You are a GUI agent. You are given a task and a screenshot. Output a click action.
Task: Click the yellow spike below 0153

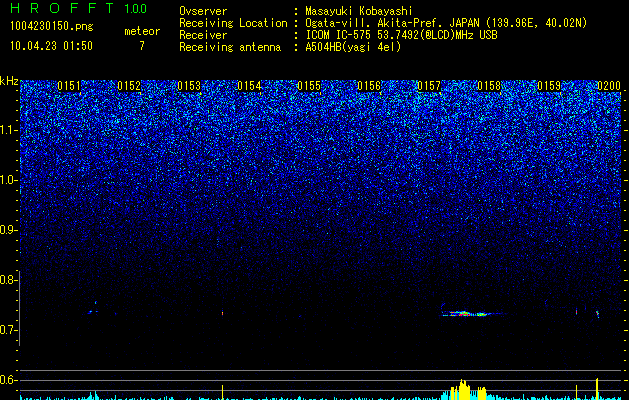point(222,392)
